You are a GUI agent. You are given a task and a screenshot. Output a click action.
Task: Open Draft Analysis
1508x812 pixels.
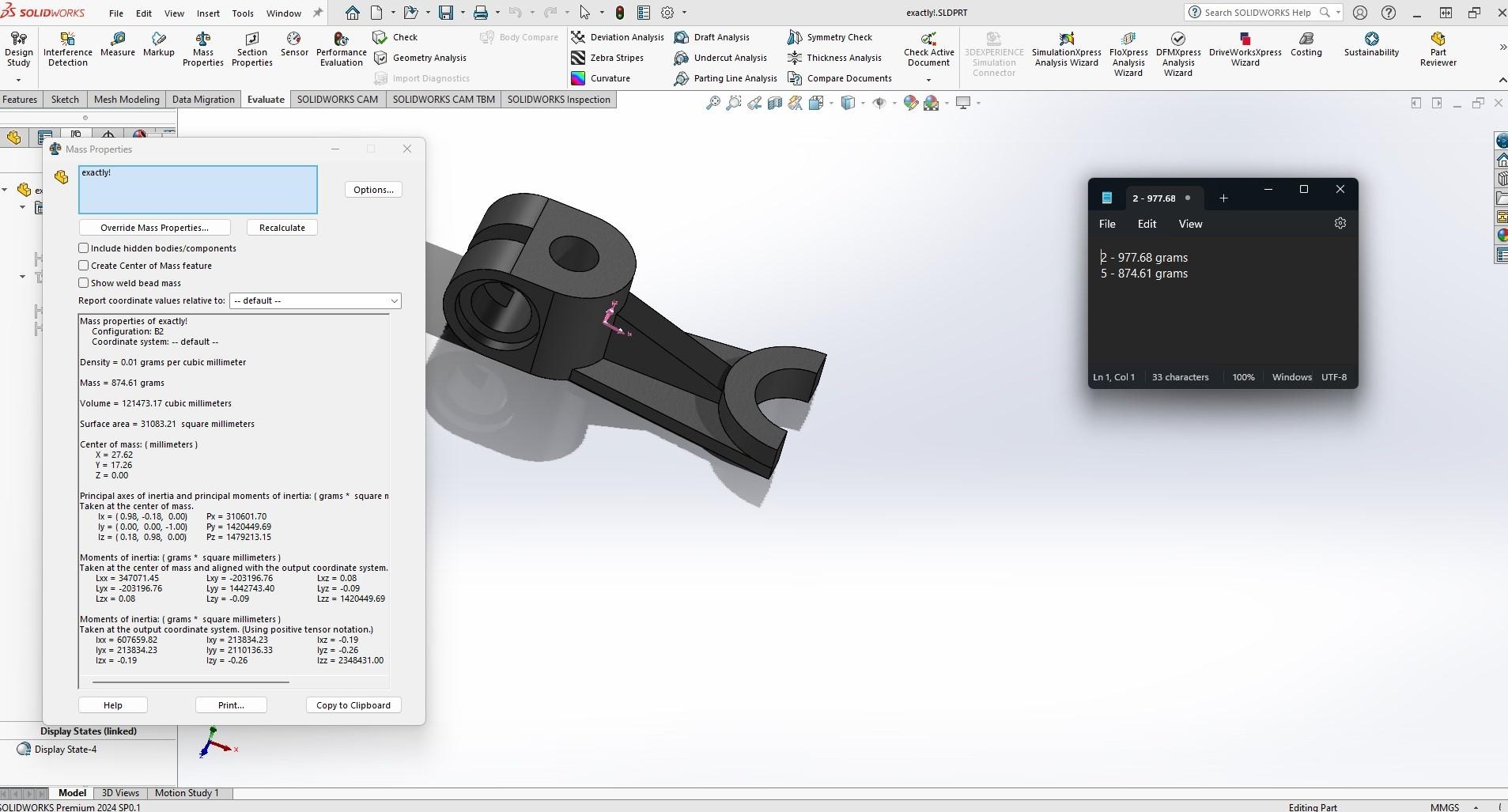point(712,37)
